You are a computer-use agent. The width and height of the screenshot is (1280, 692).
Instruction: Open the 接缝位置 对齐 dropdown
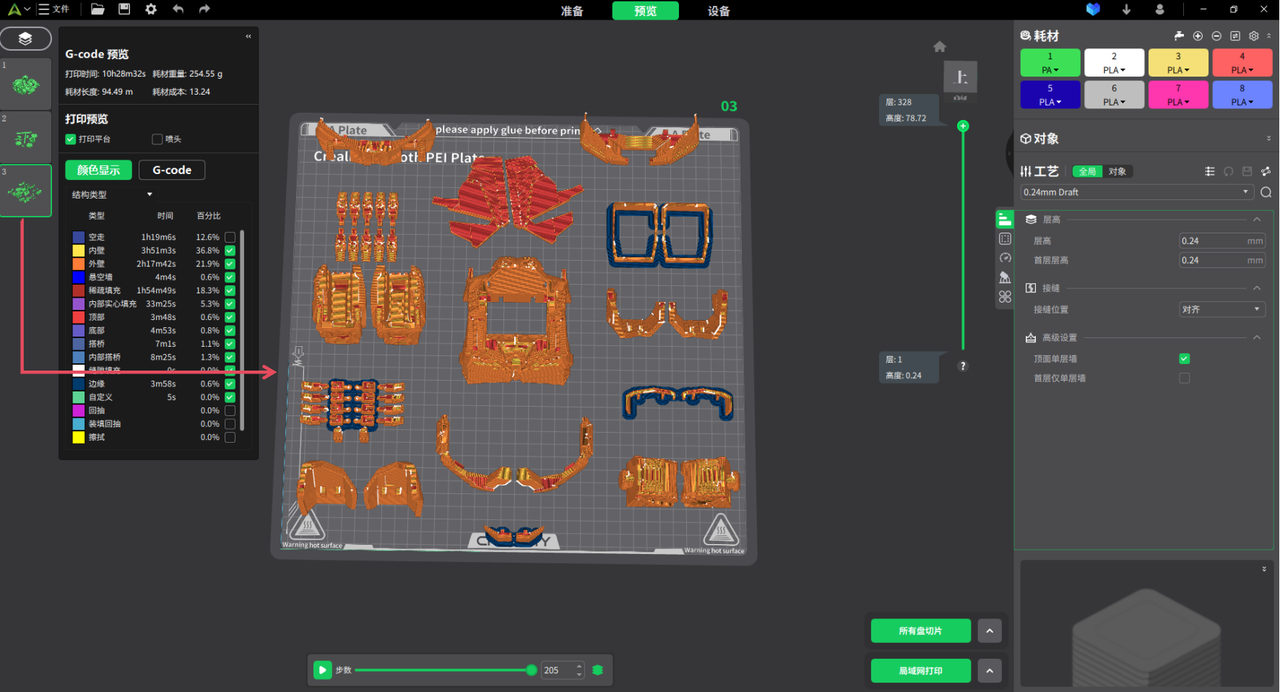click(1222, 310)
